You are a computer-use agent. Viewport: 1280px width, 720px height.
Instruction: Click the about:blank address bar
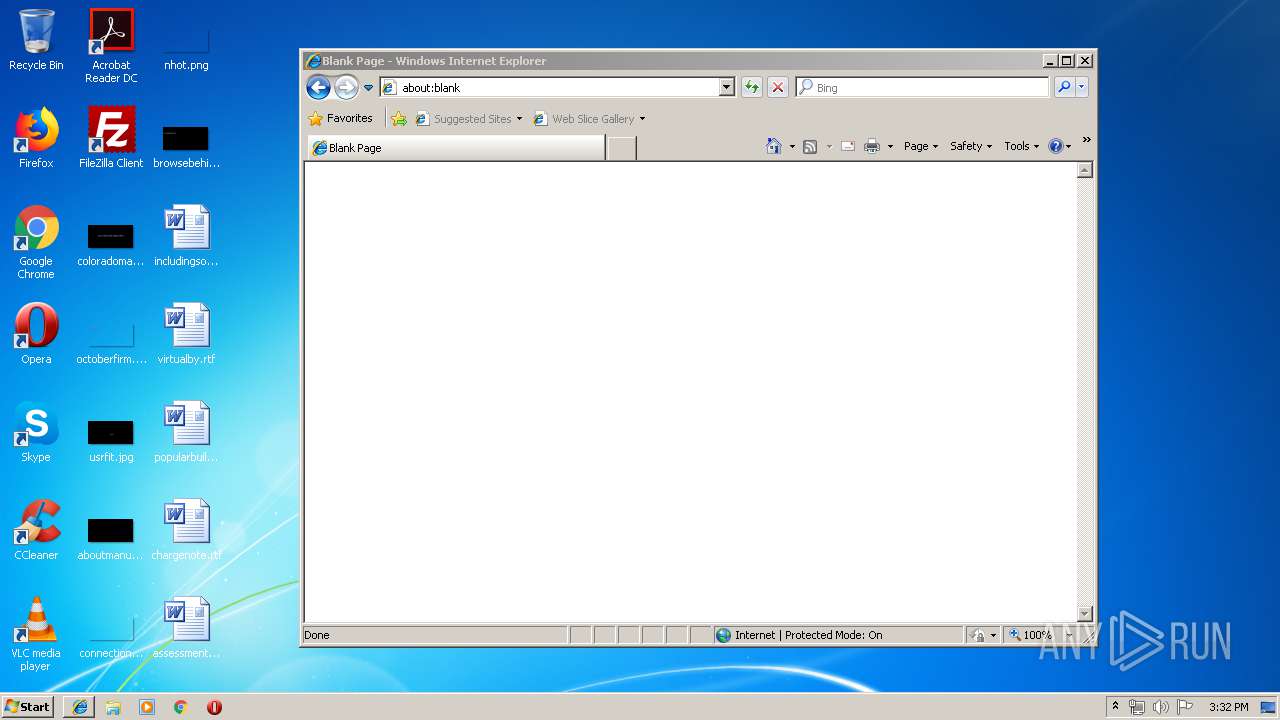[x=549, y=88]
